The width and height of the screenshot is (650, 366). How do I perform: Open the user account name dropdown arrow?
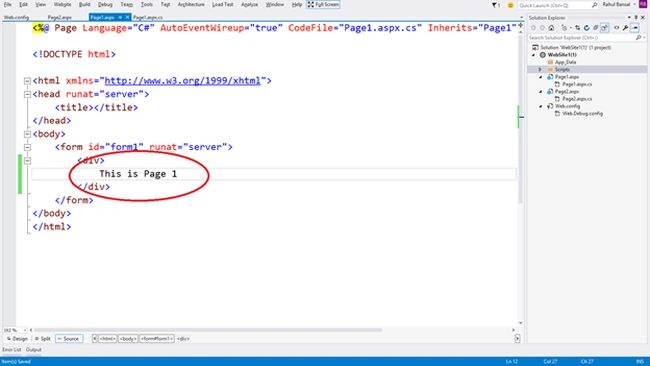[x=635, y=5]
